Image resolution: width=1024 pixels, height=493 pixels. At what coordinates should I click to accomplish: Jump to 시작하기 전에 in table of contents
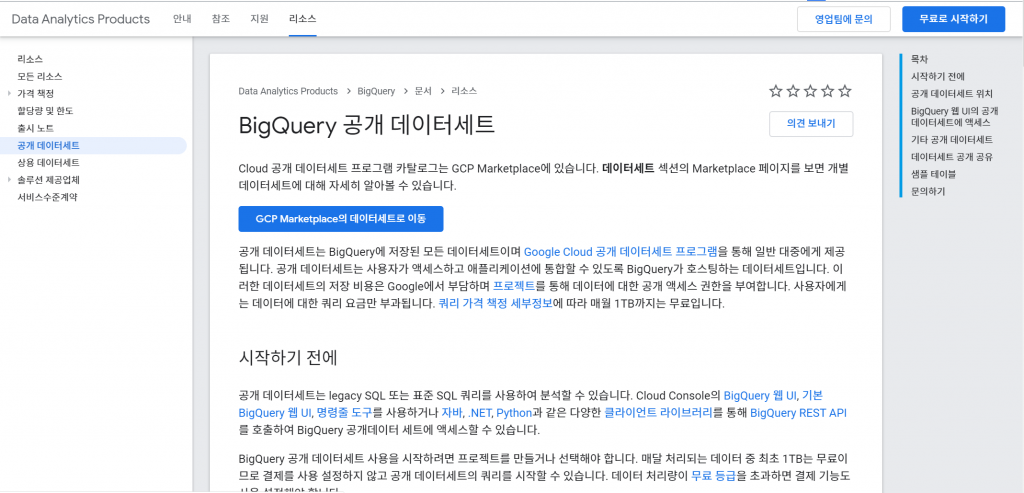(x=938, y=76)
